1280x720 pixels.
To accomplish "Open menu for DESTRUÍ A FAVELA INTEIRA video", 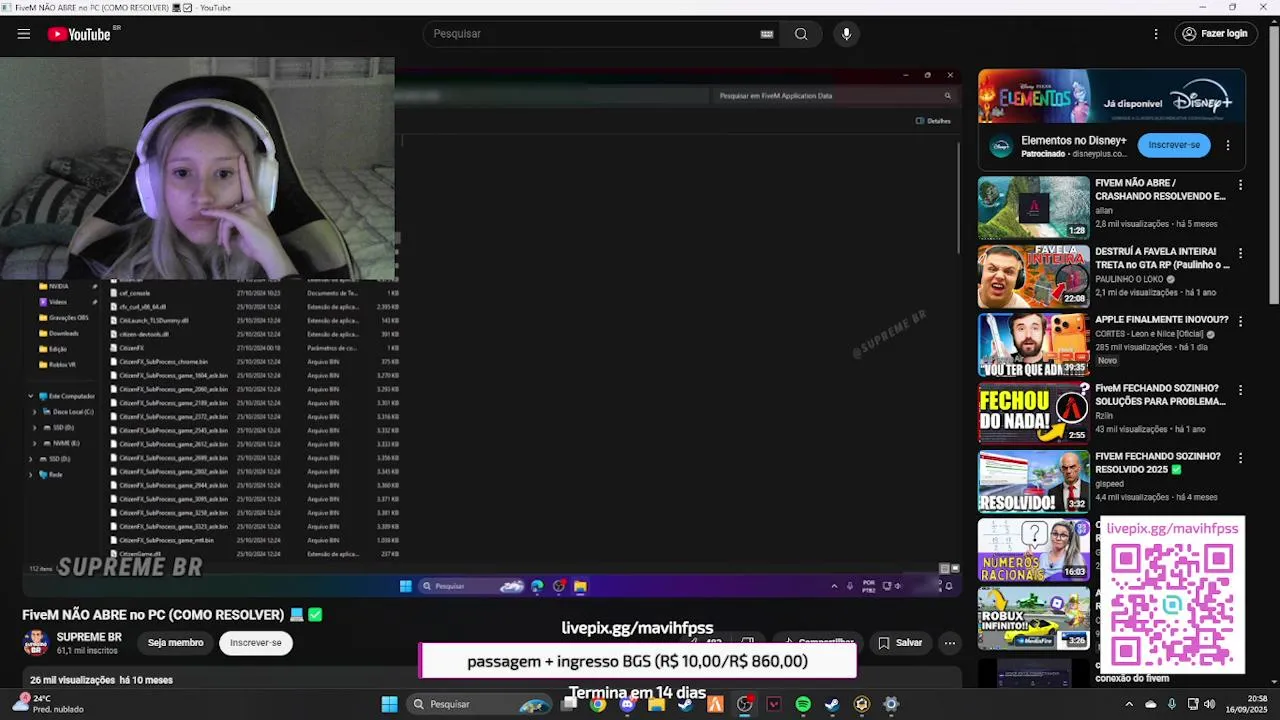I will click(1240, 253).
